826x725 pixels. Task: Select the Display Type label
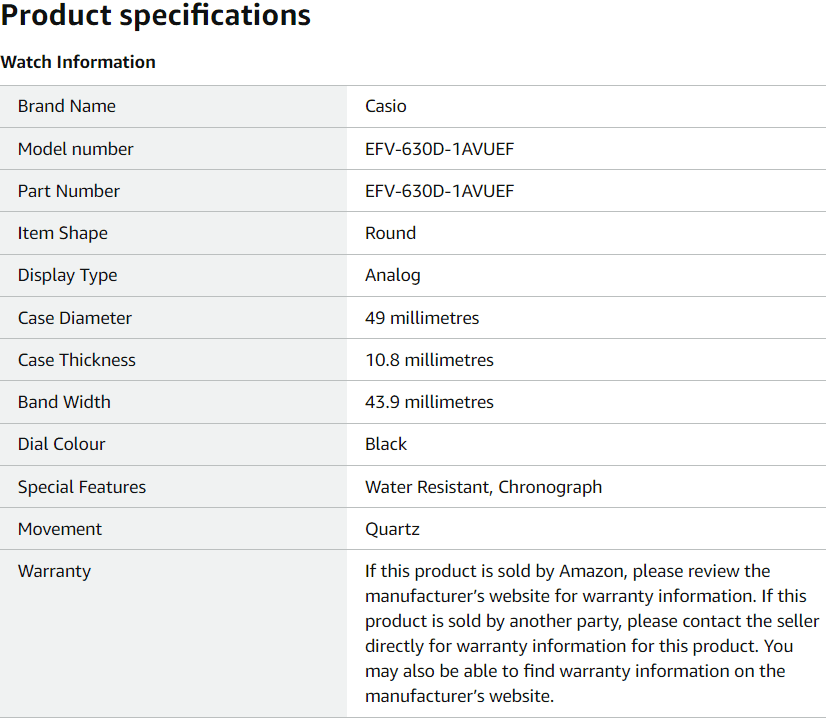tap(67, 276)
